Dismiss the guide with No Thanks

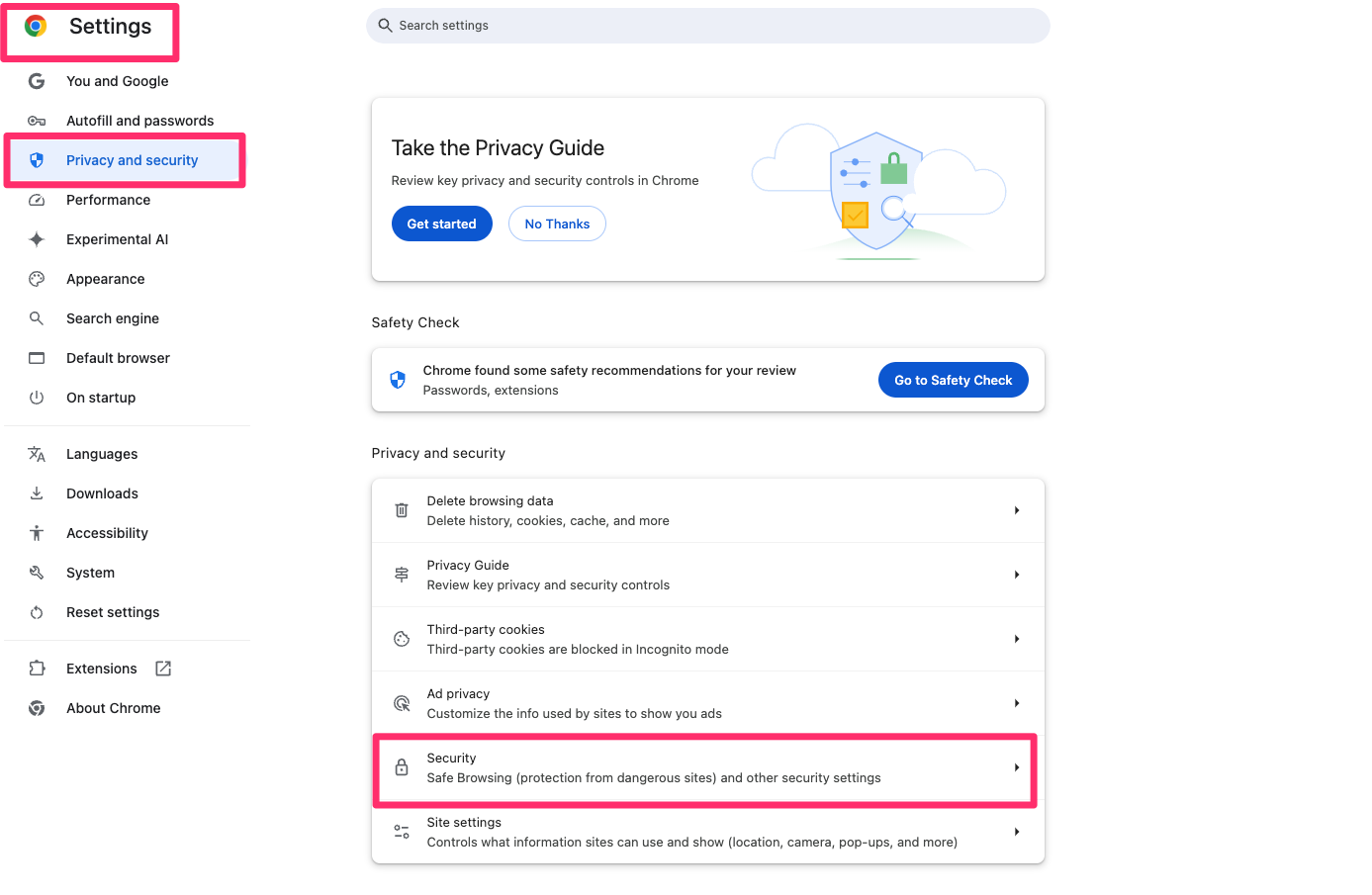pos(557,224)
